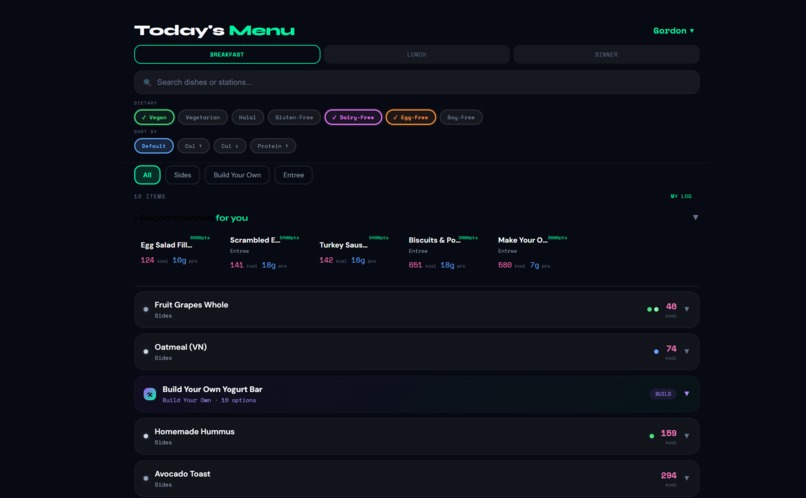Switch to the Dinner tab
806x498 pixels.
click(606, 54)
